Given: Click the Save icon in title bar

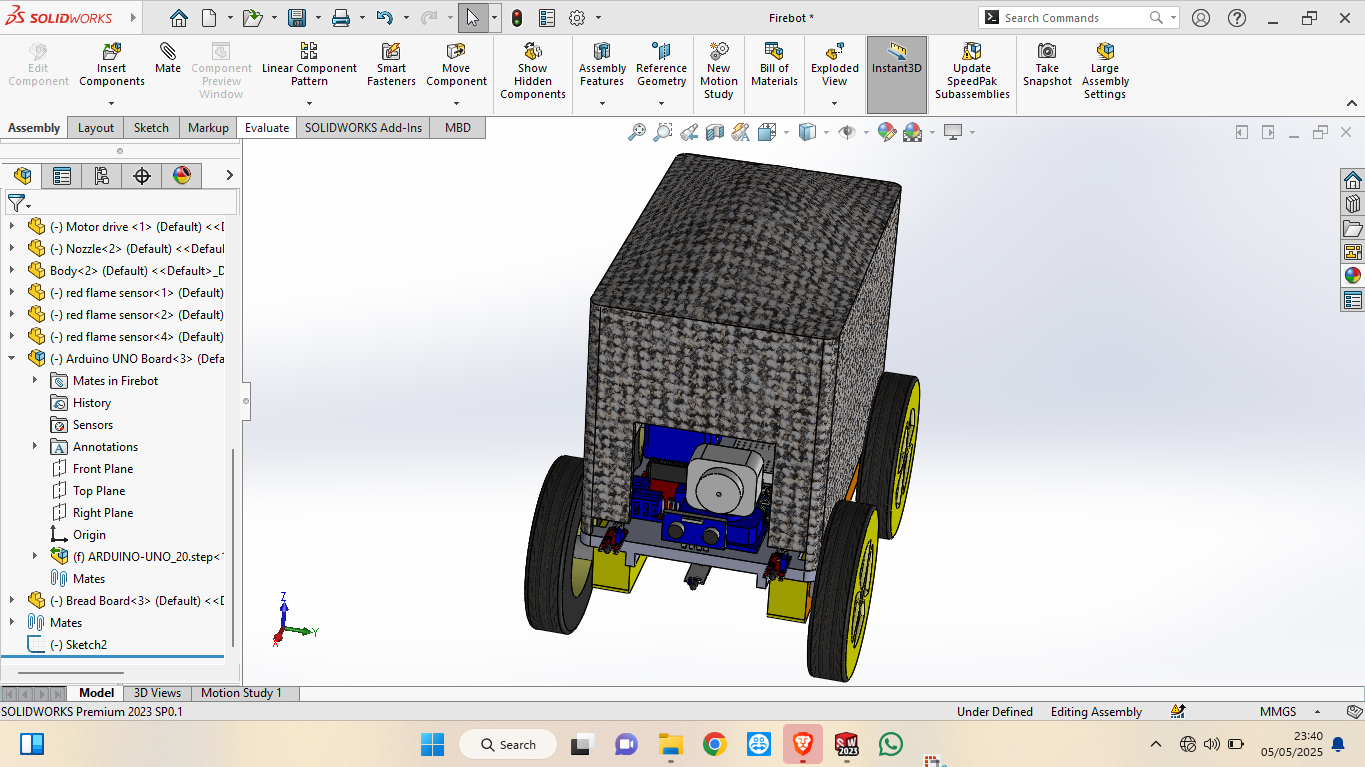Looking at the screenshot, I should (297, 18).
